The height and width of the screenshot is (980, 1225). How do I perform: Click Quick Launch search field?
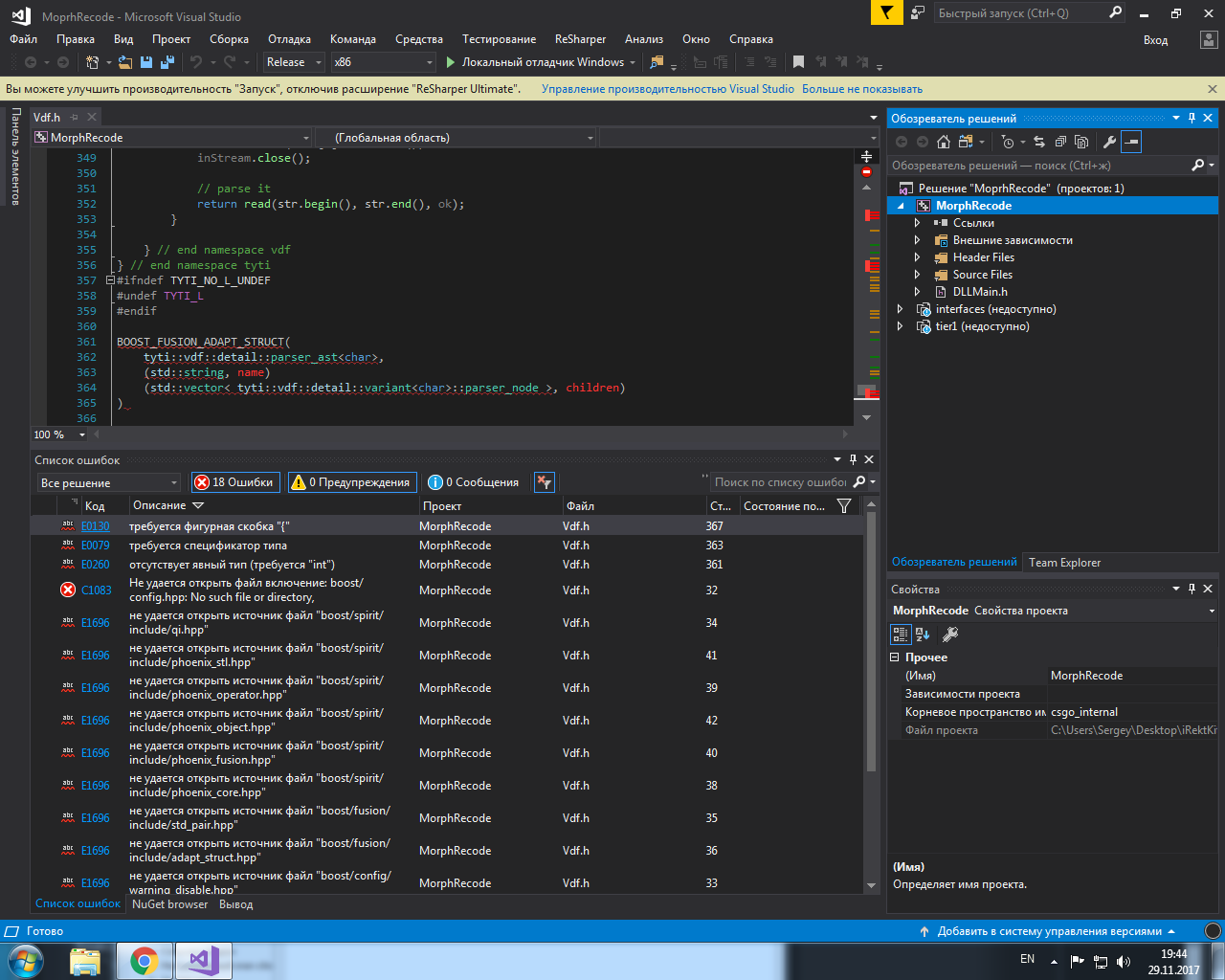(x=1019, y=13)
